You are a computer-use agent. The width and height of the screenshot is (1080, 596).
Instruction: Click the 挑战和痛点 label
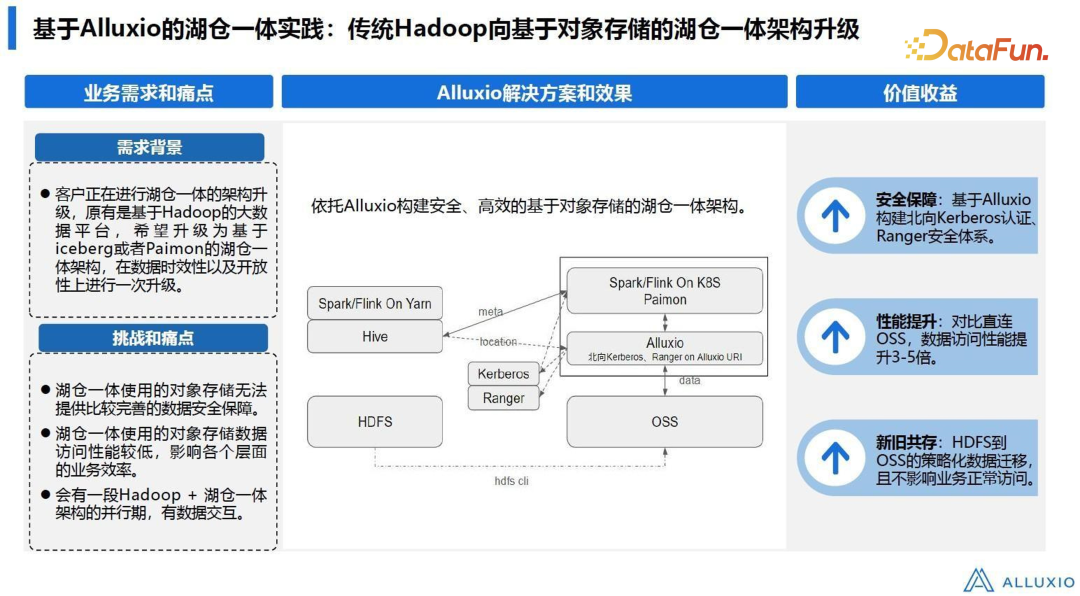coord(153,338)
